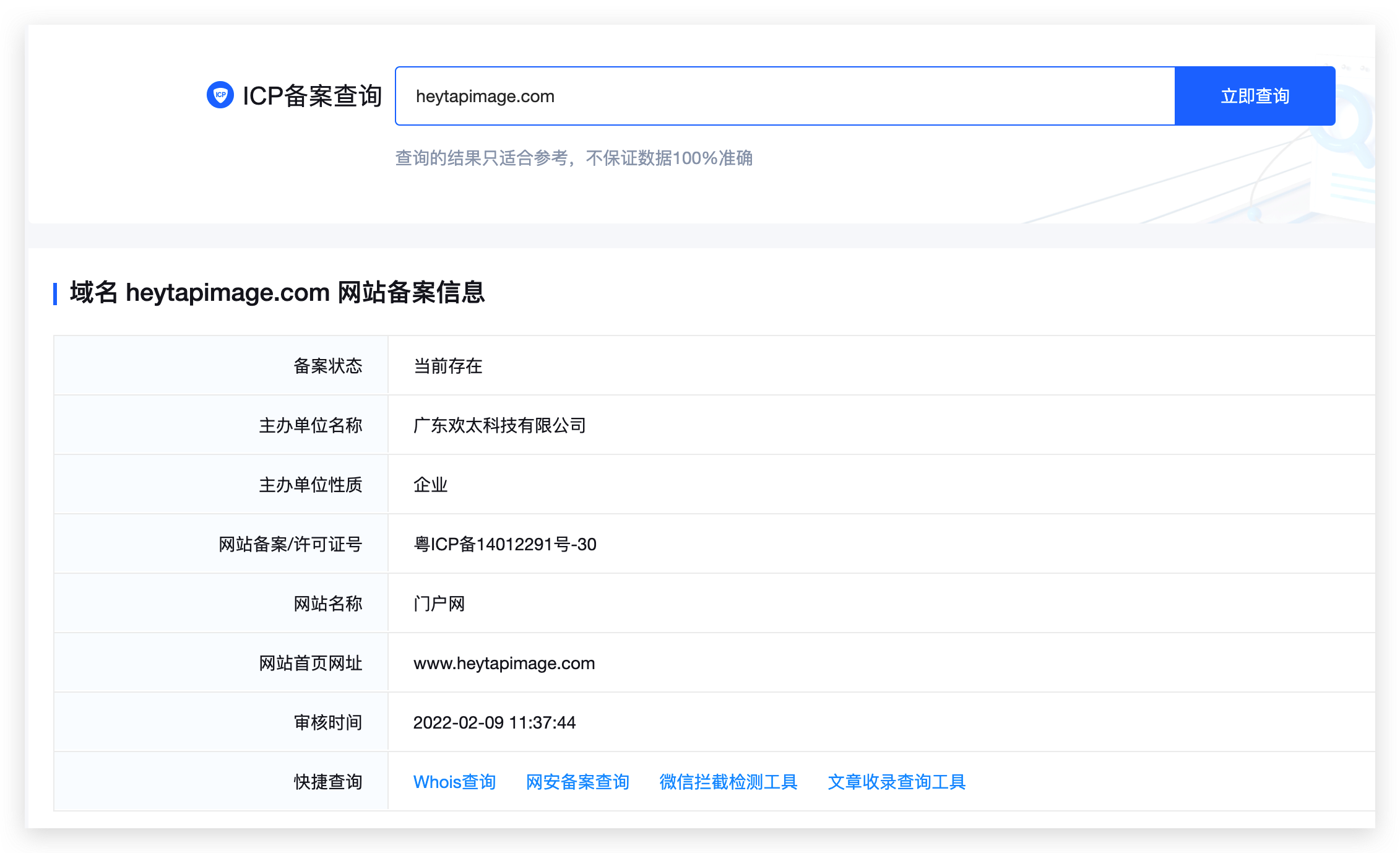Screen dimensions: 1400x853
Task: Open the 网安备案查询 link
Action: point(577,782)
